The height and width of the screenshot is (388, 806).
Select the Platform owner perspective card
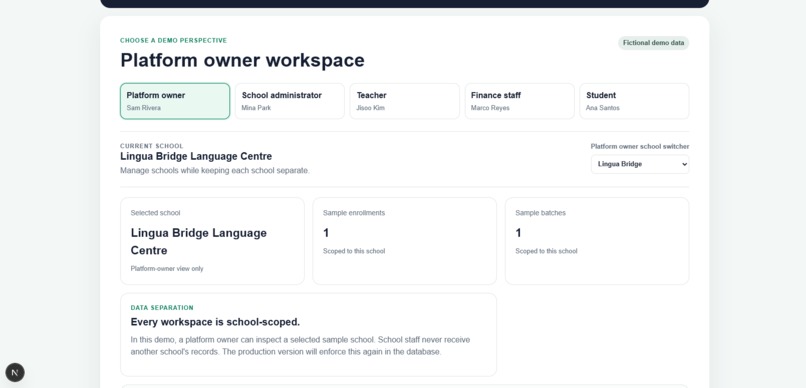coord(175,101)
